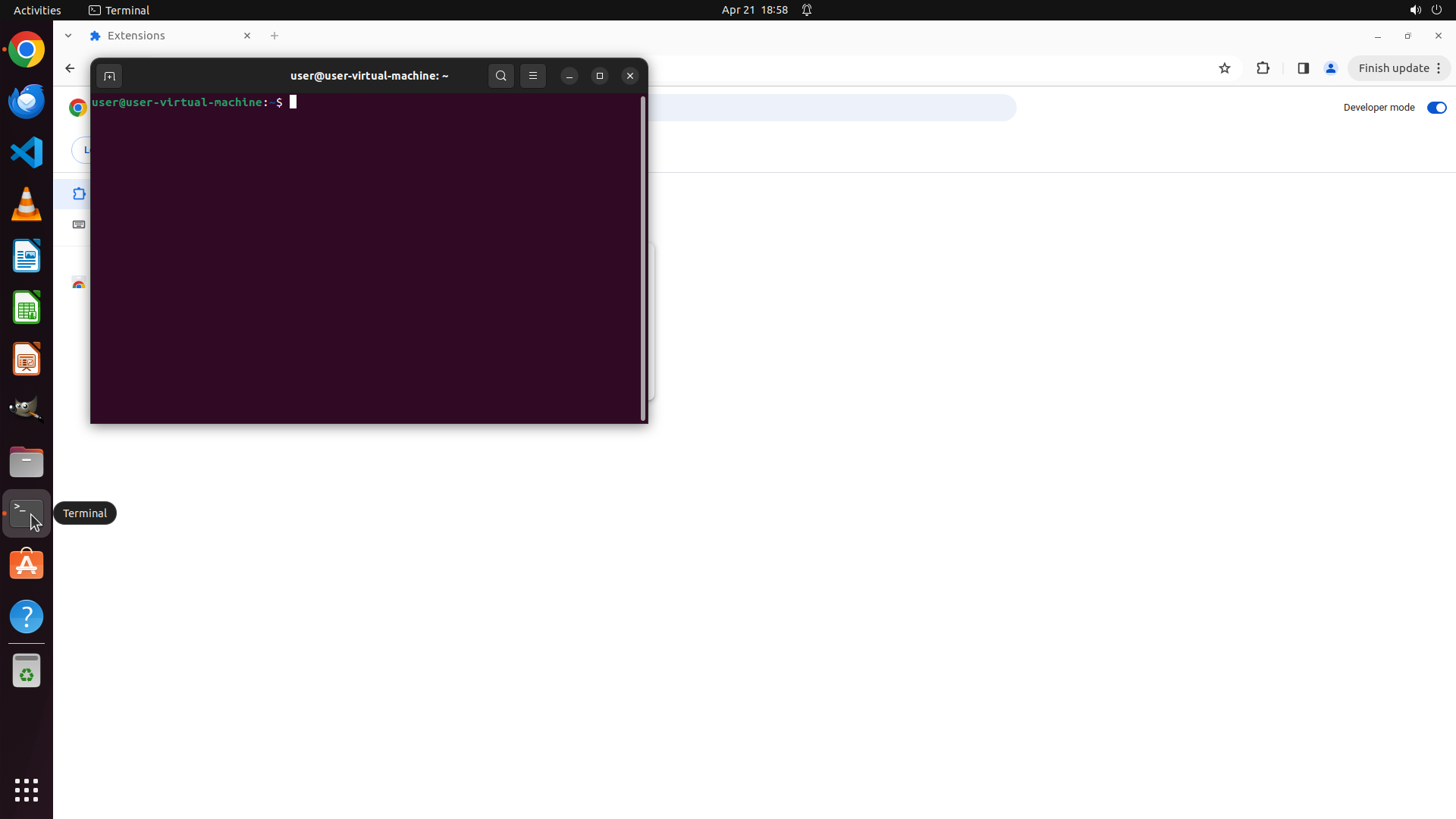Open a new Chrome tab
Viewport: 1456px width, 819px height.
[x=275, y=36]
